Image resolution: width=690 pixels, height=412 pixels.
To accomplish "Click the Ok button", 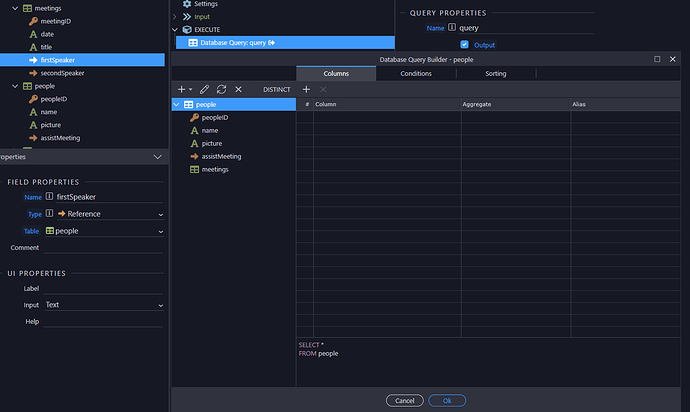I will coord(447,400).
